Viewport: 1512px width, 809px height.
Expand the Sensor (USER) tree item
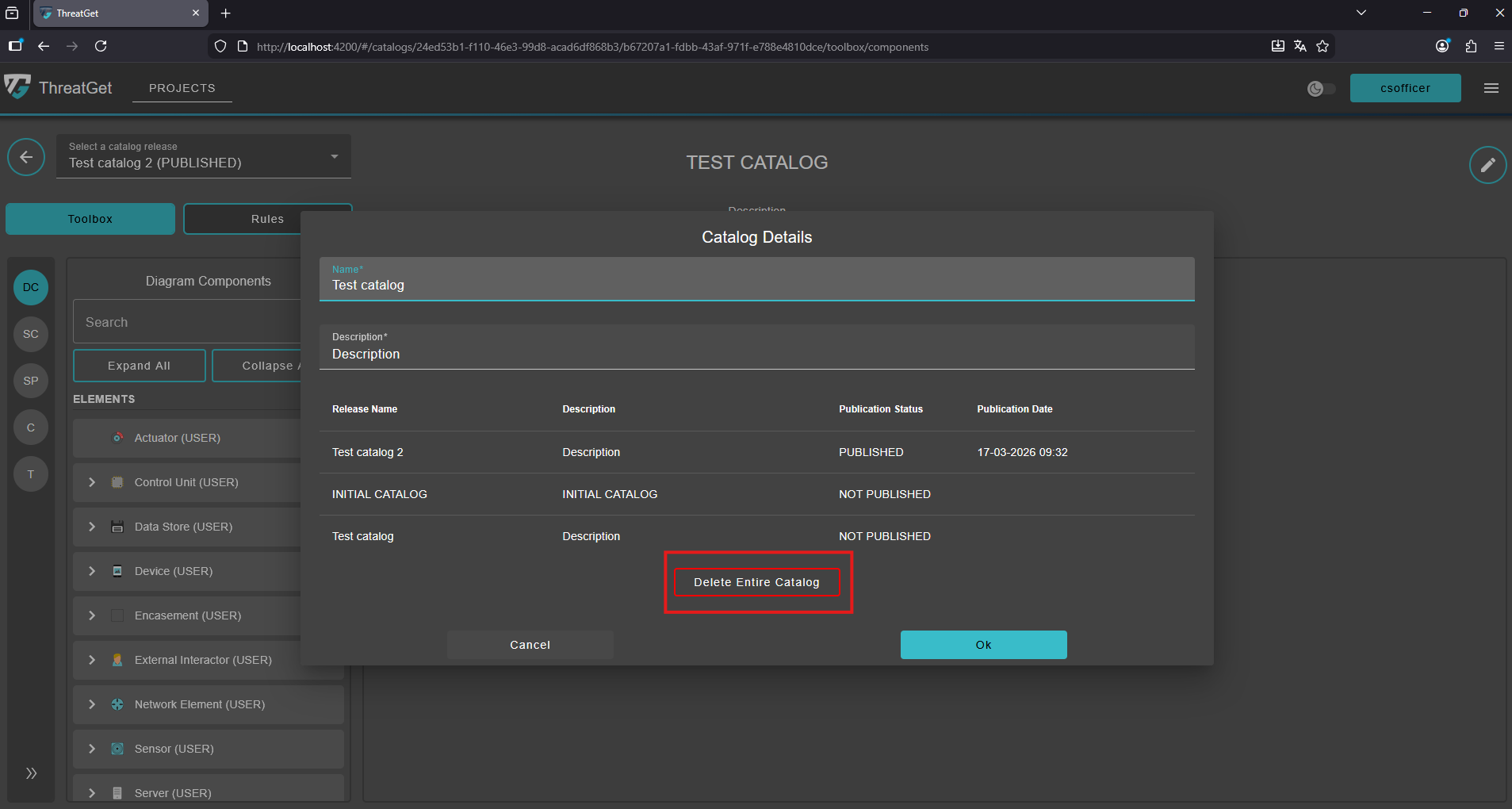coord(92,749)
